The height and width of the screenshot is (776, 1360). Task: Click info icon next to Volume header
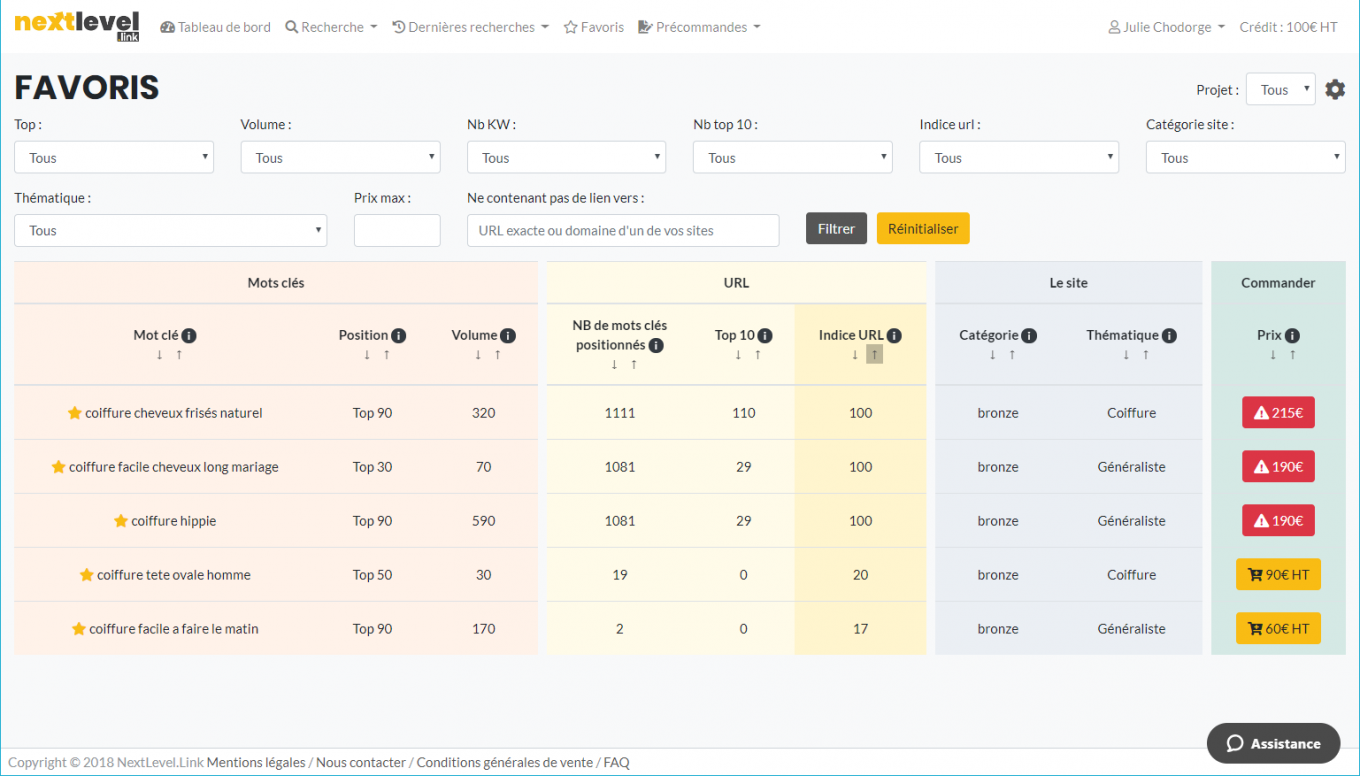coord(508,336)
